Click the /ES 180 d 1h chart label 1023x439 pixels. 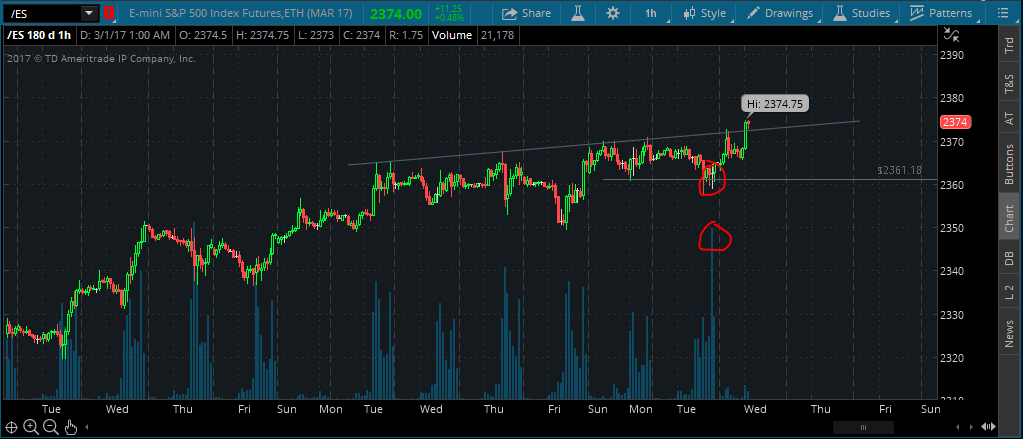pyautogui.click(x=38, y=35)
